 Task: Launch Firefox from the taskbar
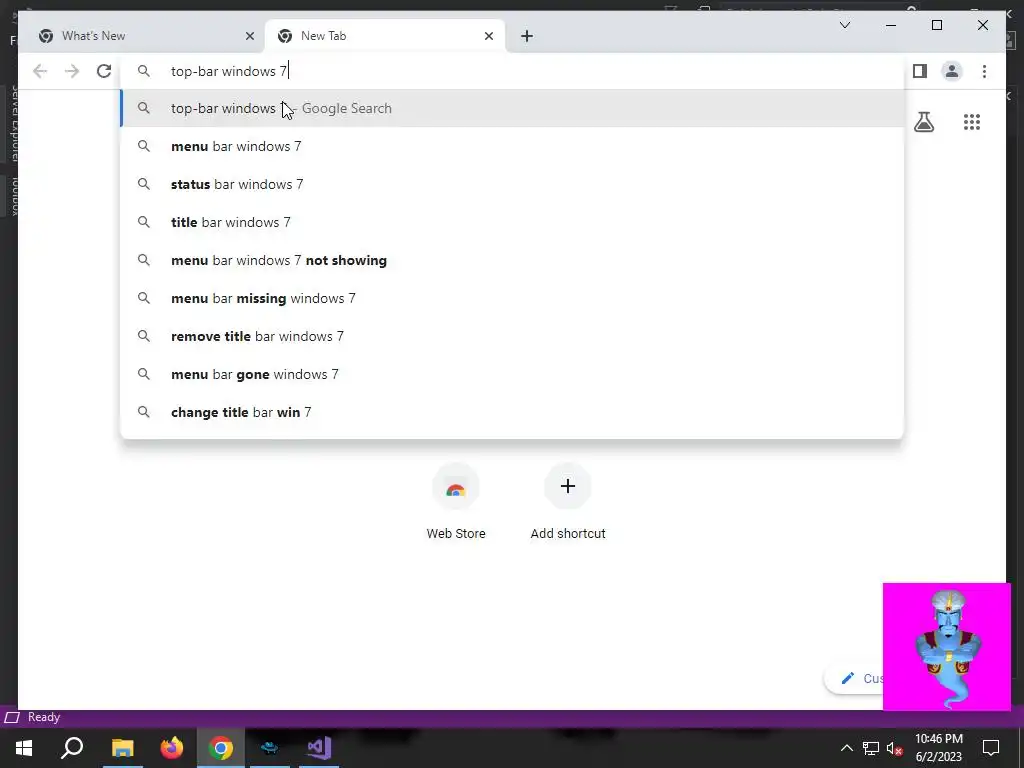click(172, 748)
